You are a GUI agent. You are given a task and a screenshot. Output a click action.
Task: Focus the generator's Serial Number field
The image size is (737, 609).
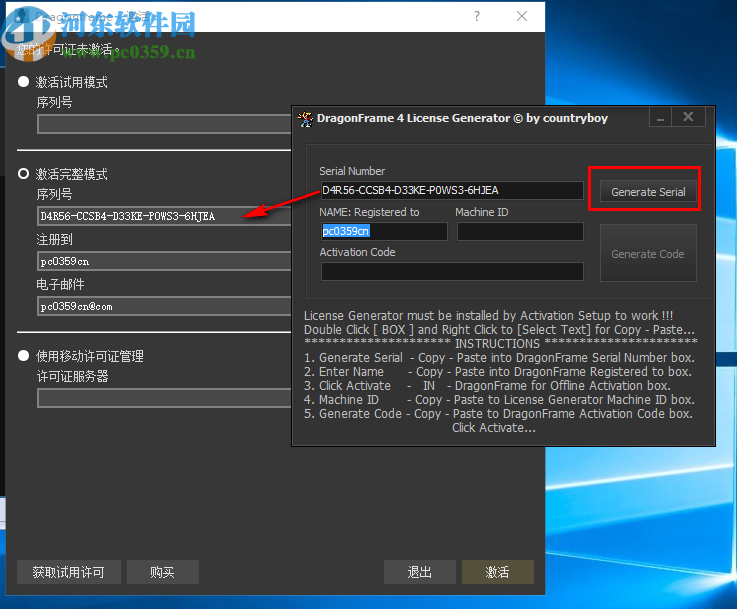pyautogui.click(x=450, y=190)
